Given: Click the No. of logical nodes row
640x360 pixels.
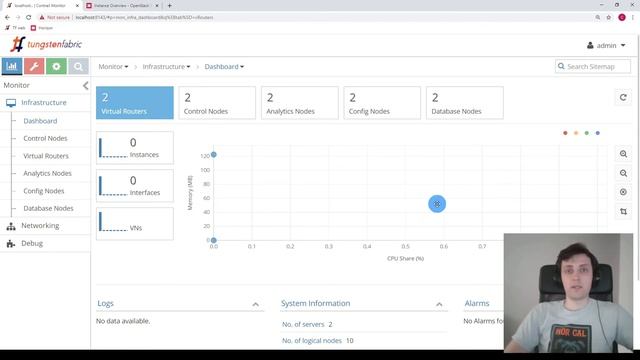Looking at the screenshot, I should coord(364,340).
